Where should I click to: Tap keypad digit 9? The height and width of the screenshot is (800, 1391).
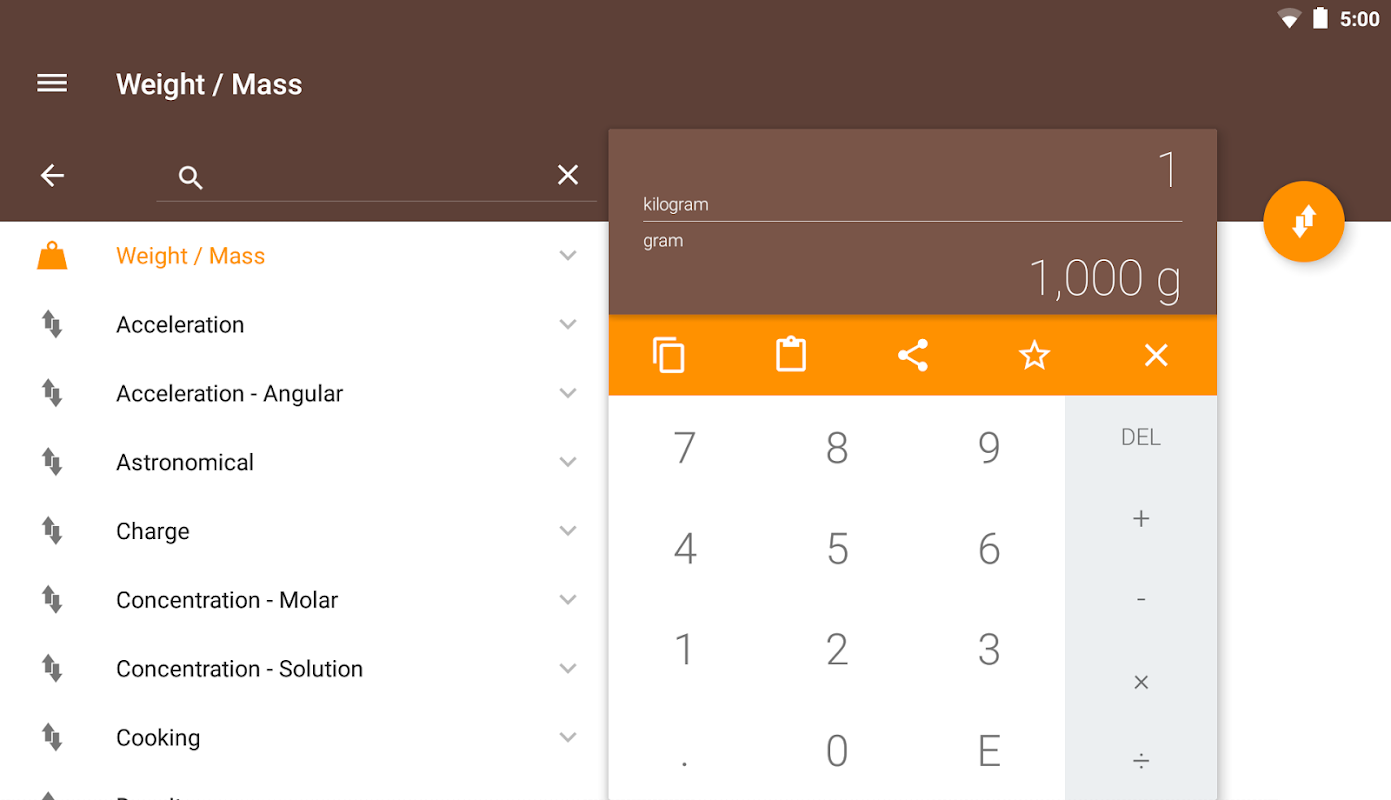click(989, 447)
